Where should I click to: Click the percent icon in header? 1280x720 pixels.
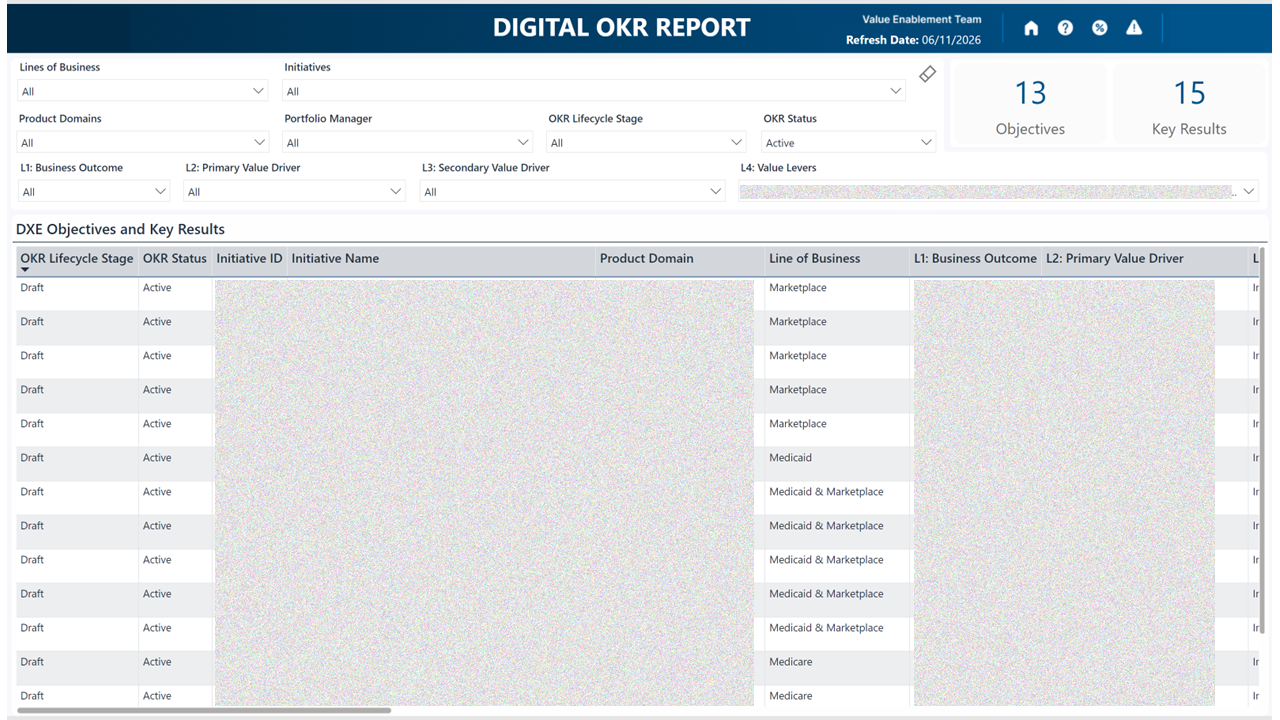tap(1099, 28)
